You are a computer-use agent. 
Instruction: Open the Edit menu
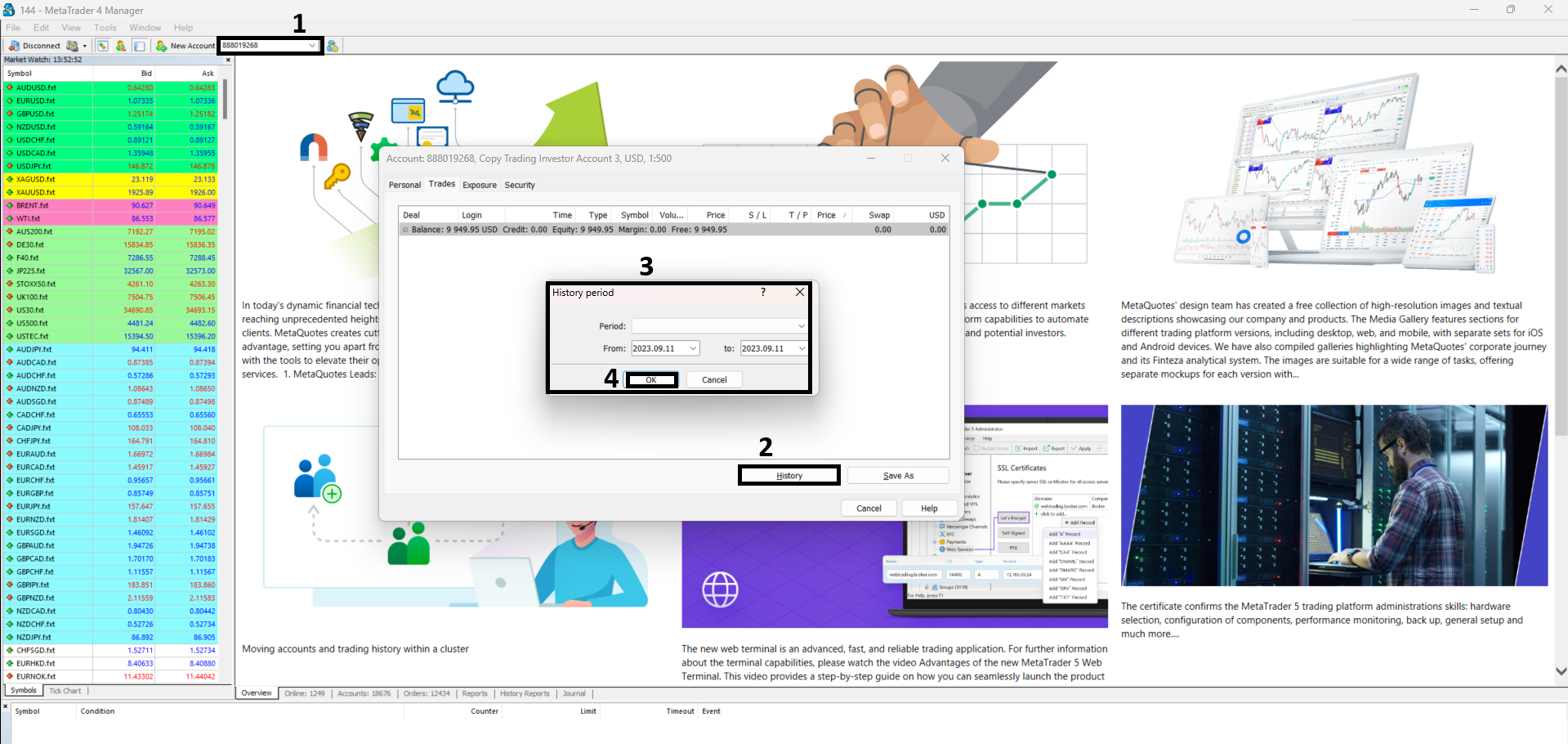point(41,28)
